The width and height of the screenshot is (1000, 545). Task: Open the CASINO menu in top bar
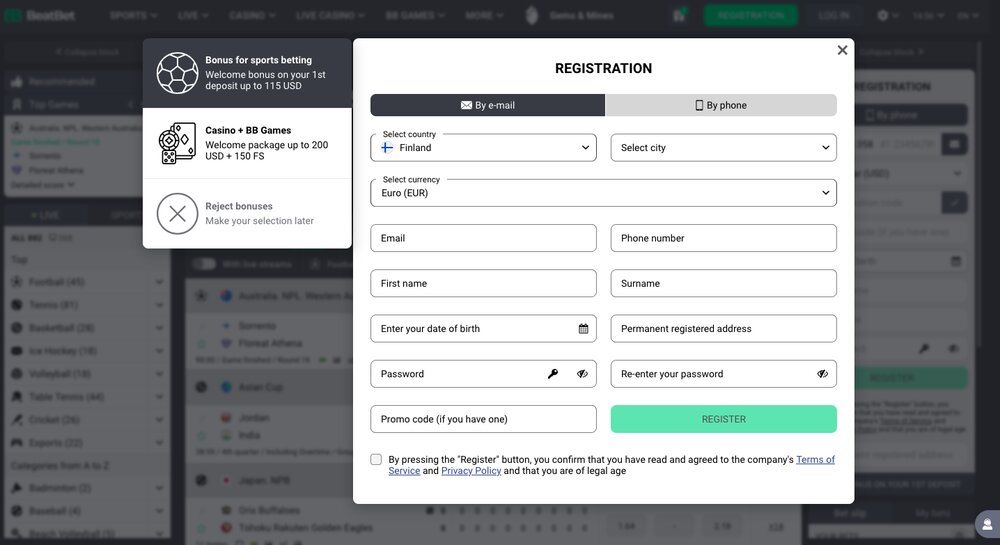252,15
